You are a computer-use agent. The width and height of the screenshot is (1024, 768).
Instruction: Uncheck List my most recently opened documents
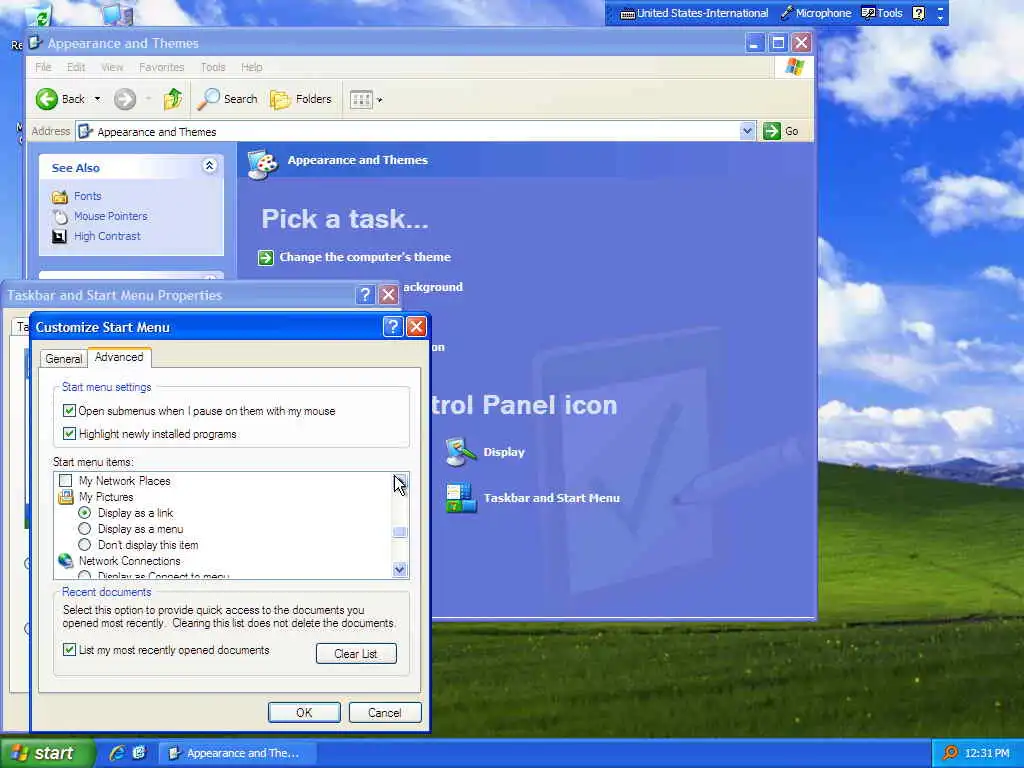pyautogui.click(x=69, y=650)
